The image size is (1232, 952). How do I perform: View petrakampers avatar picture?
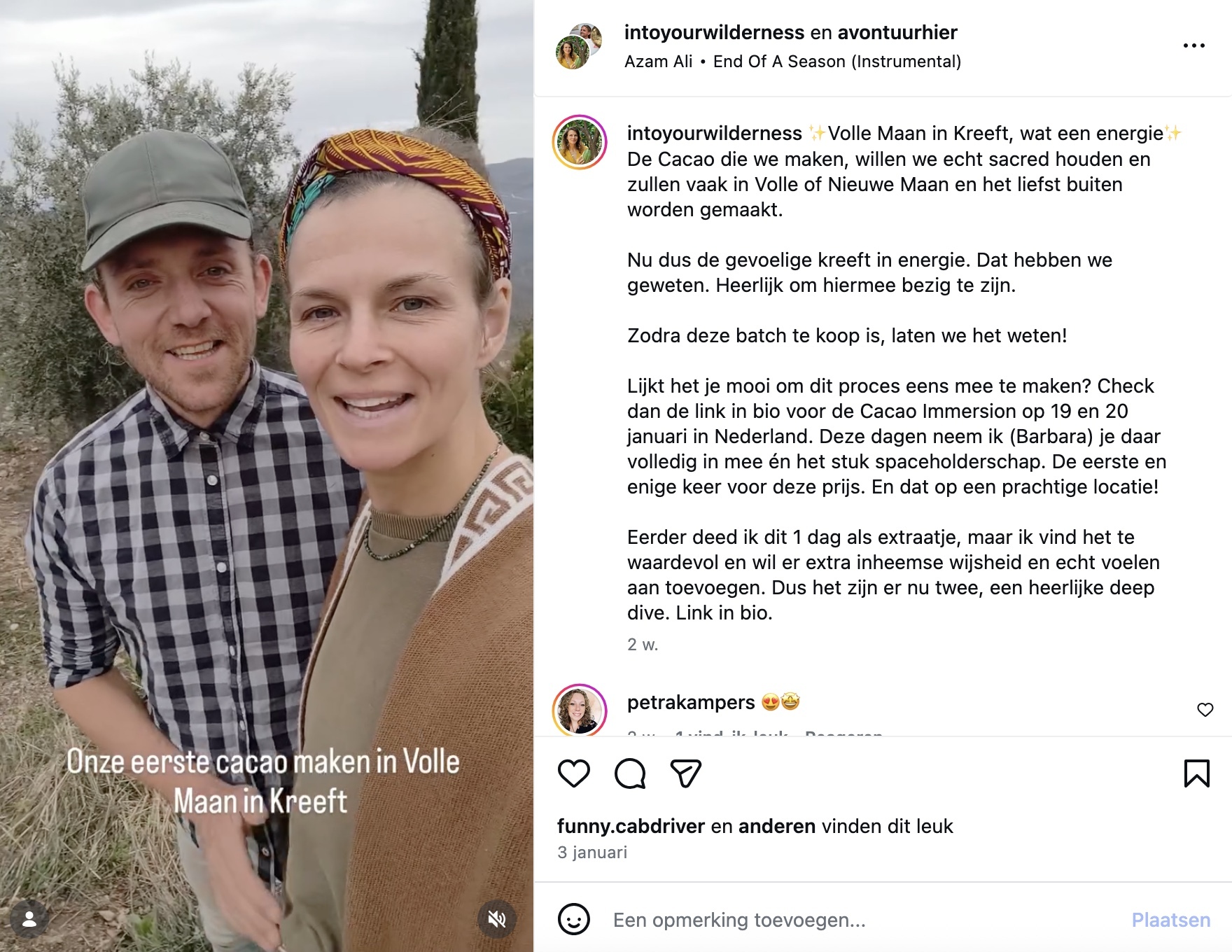coord(580,710)
